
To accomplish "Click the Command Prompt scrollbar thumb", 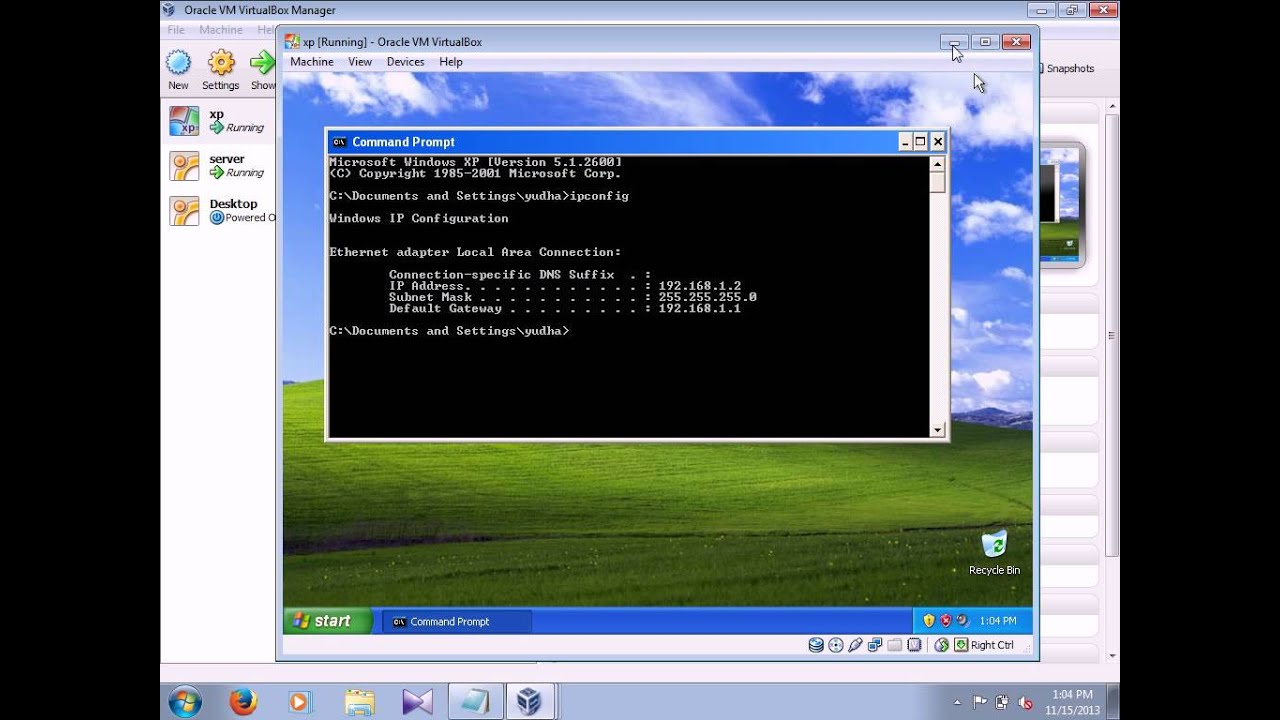I will click(937, 182).
